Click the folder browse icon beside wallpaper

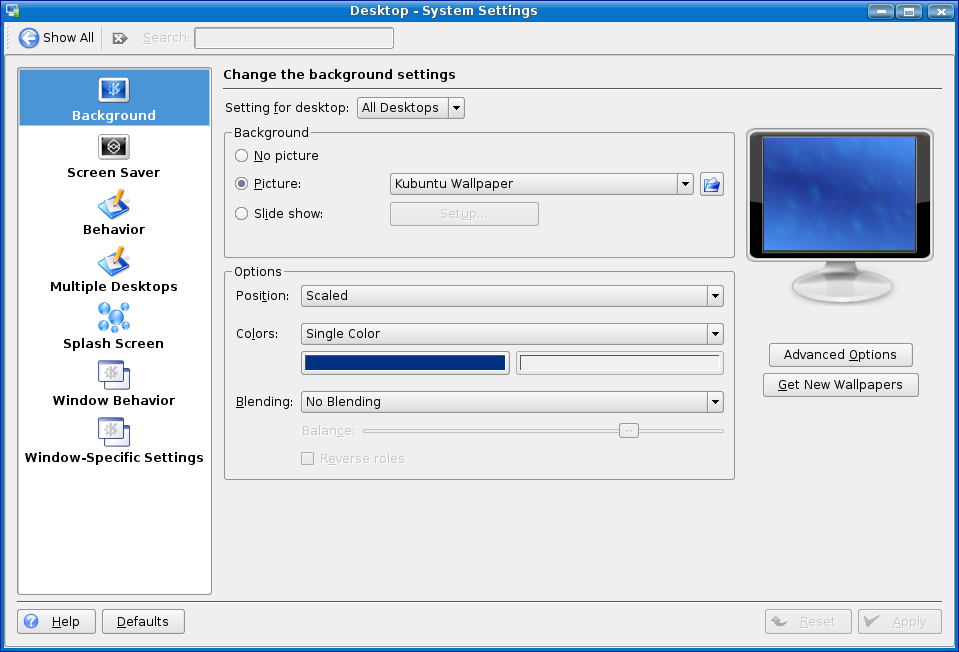711,184
